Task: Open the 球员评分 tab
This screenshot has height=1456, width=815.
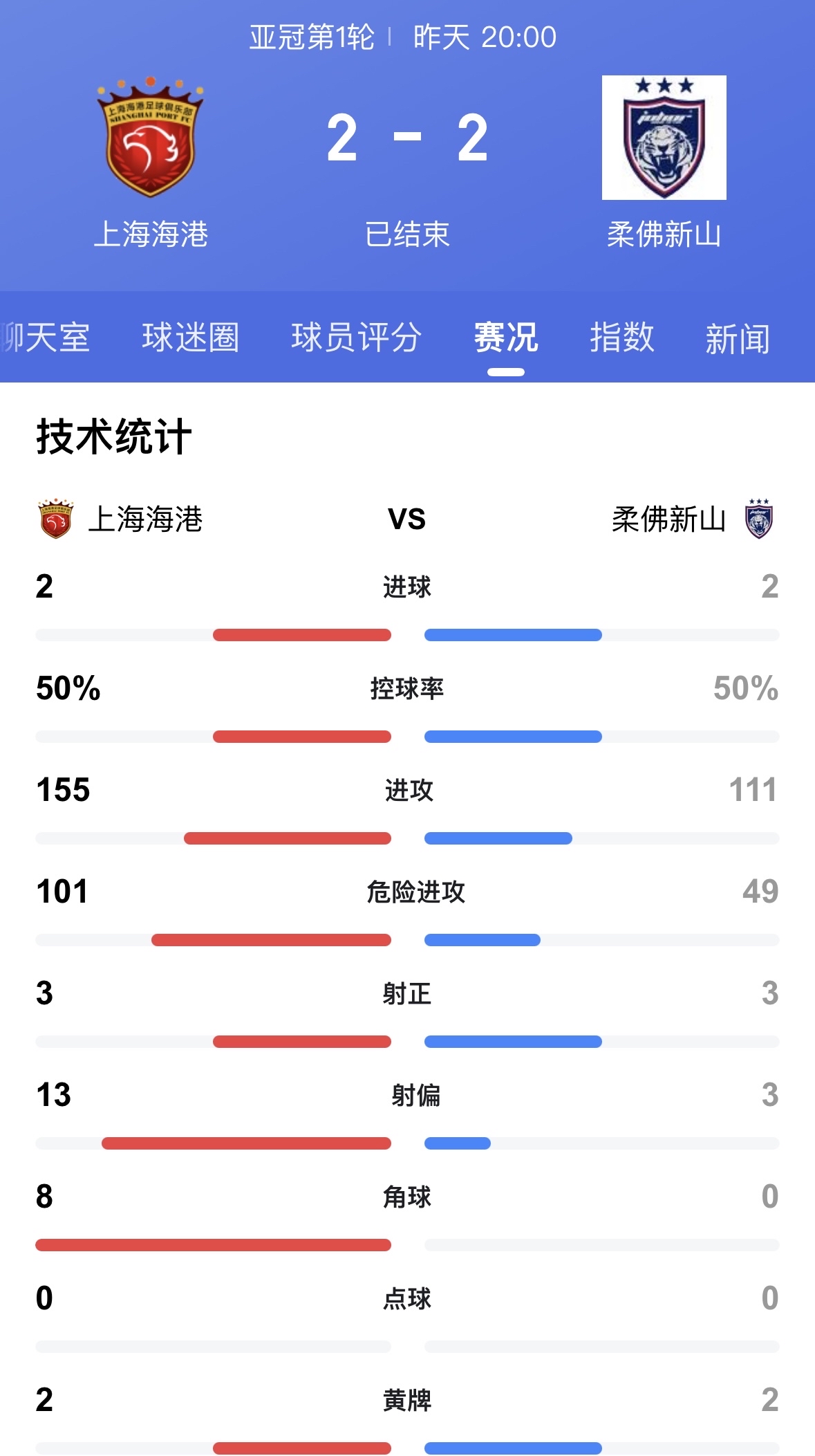Action: [356, 338]
